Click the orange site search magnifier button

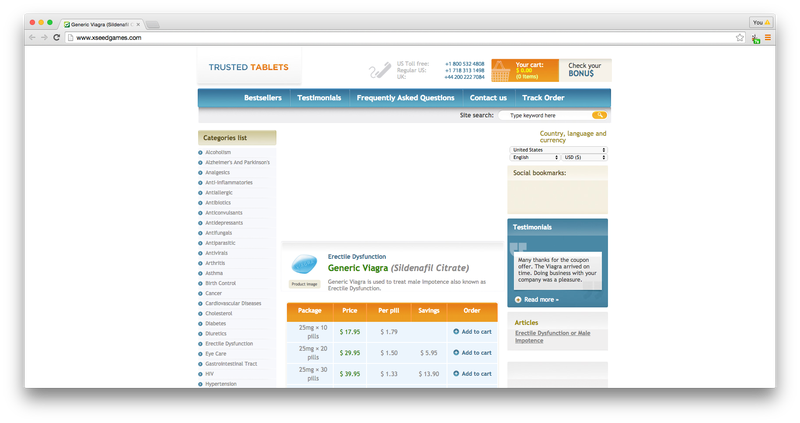coord(599,115)
